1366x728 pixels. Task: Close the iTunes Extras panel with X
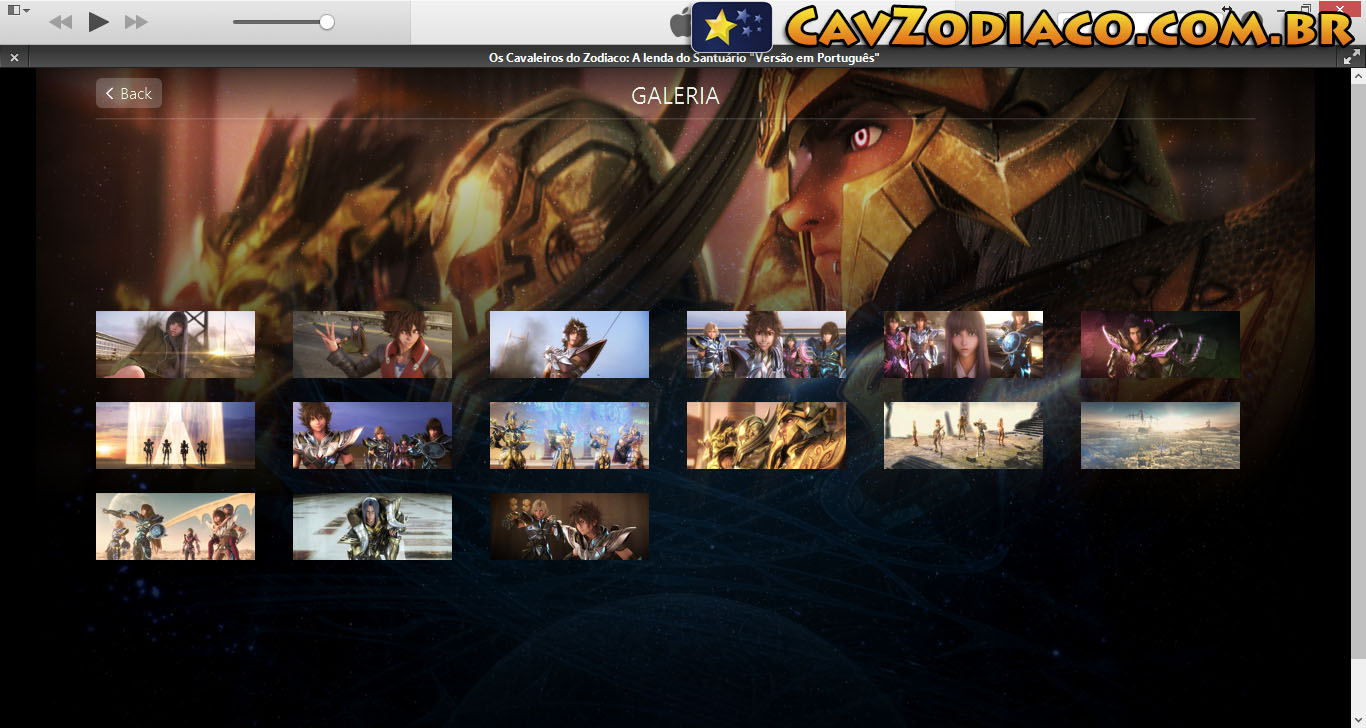(x=14, y=58)
